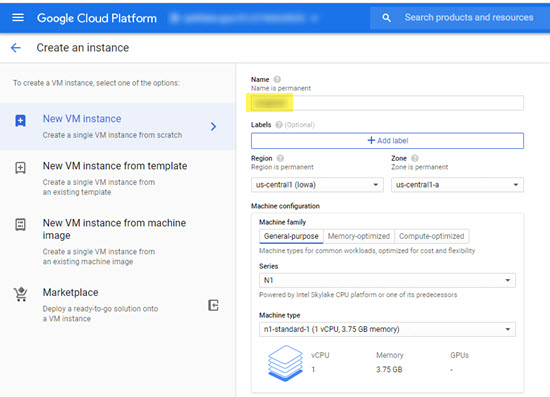This screenshot has height=397, width=550.
Task: Open the Zone dropdown us-central1-a
Action: [x=457, y=185]
